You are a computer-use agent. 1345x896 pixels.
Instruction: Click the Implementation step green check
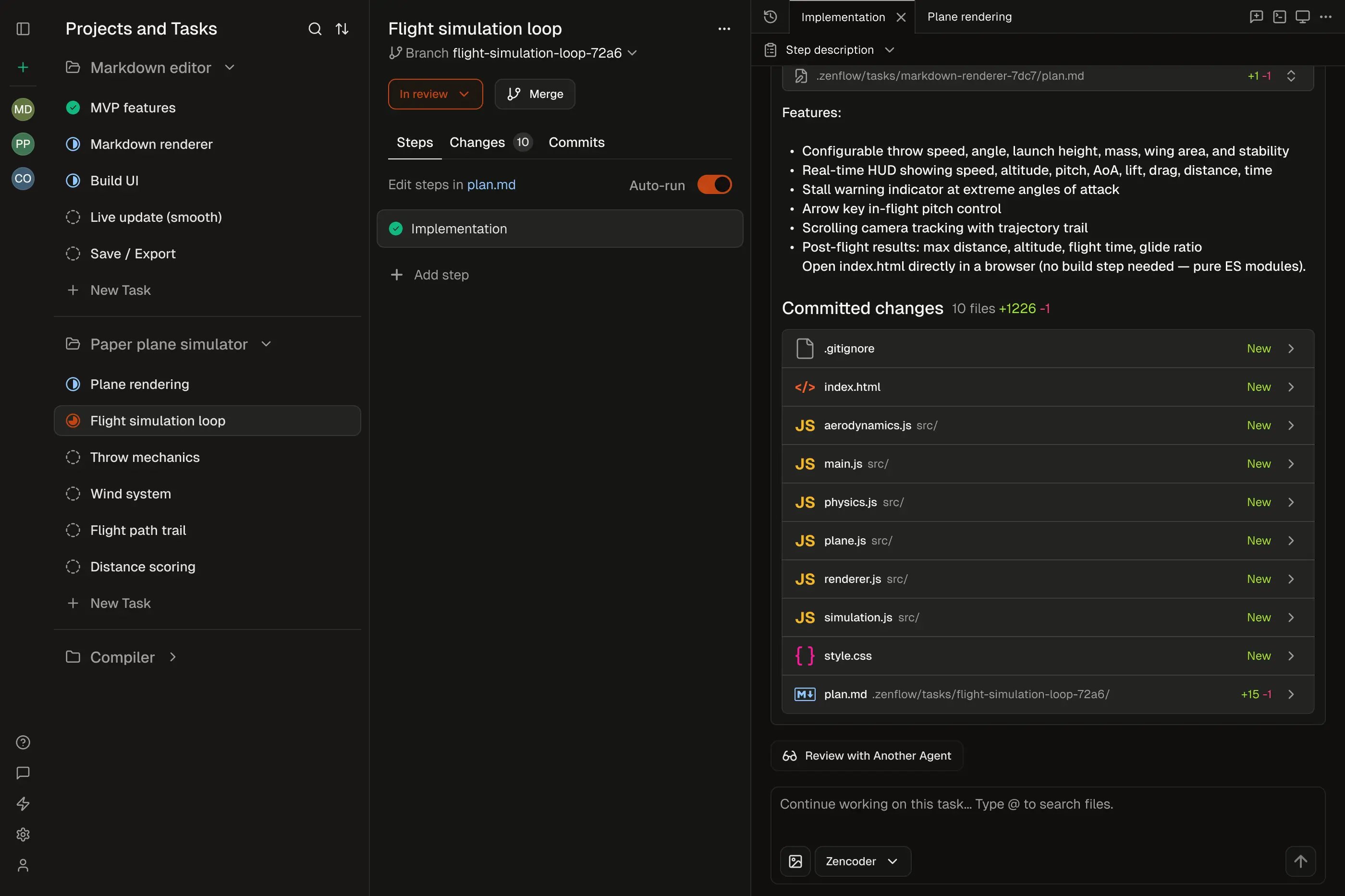pyautogui.click(x=395, y=229)
